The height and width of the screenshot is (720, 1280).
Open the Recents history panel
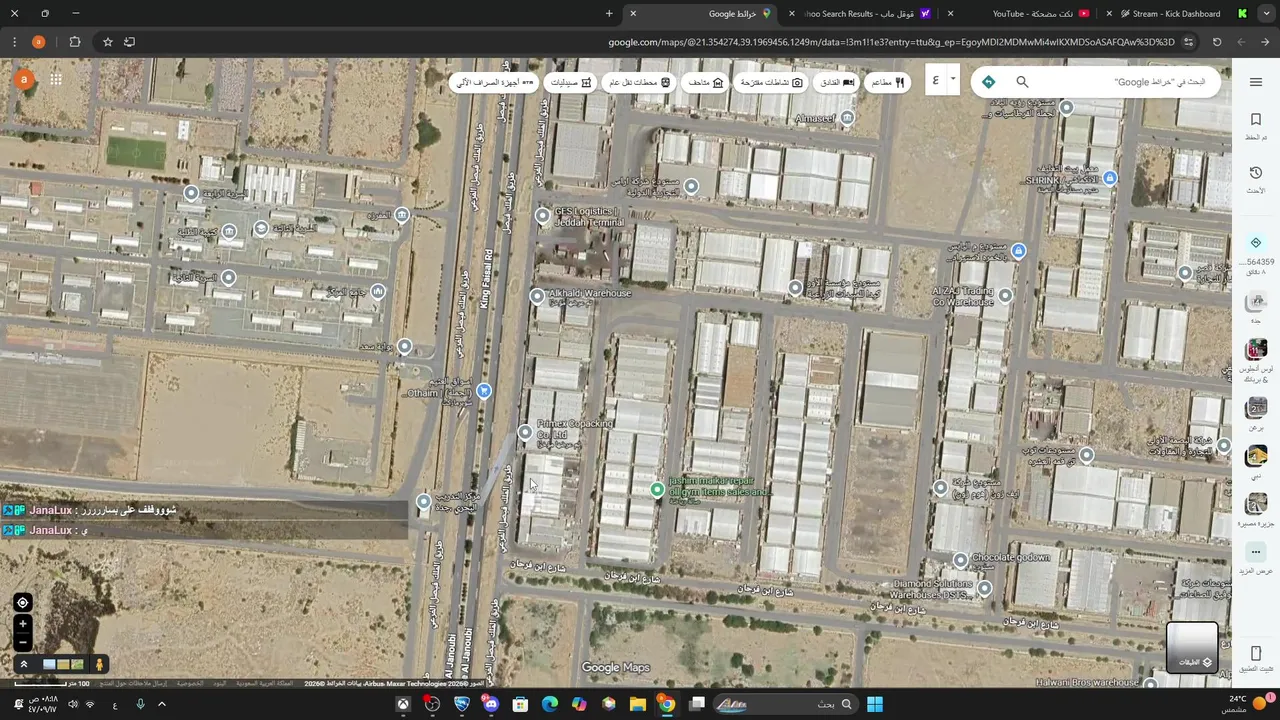coord(1256,180)
